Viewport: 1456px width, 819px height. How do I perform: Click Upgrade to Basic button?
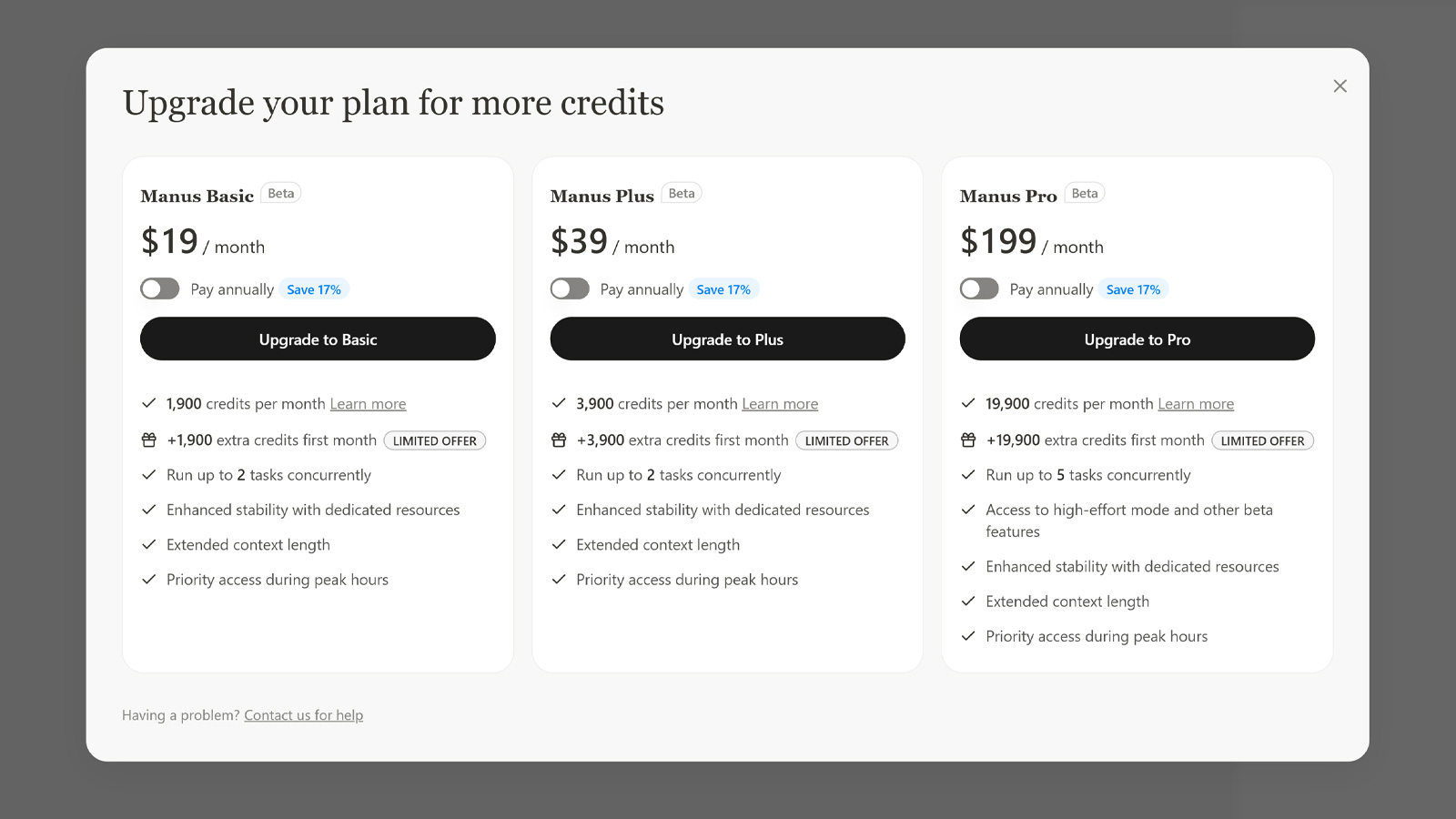318,339
